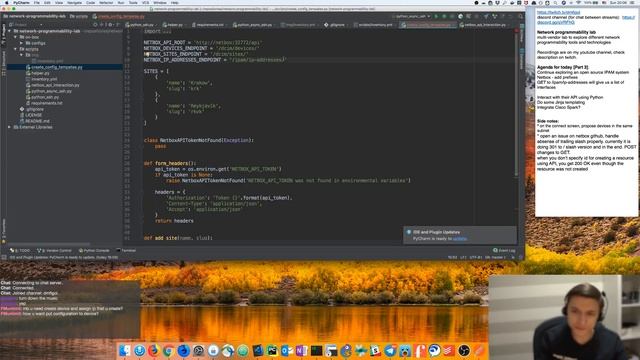Open the VCS menu
This screenshot has width=640, height=360.
145,2
